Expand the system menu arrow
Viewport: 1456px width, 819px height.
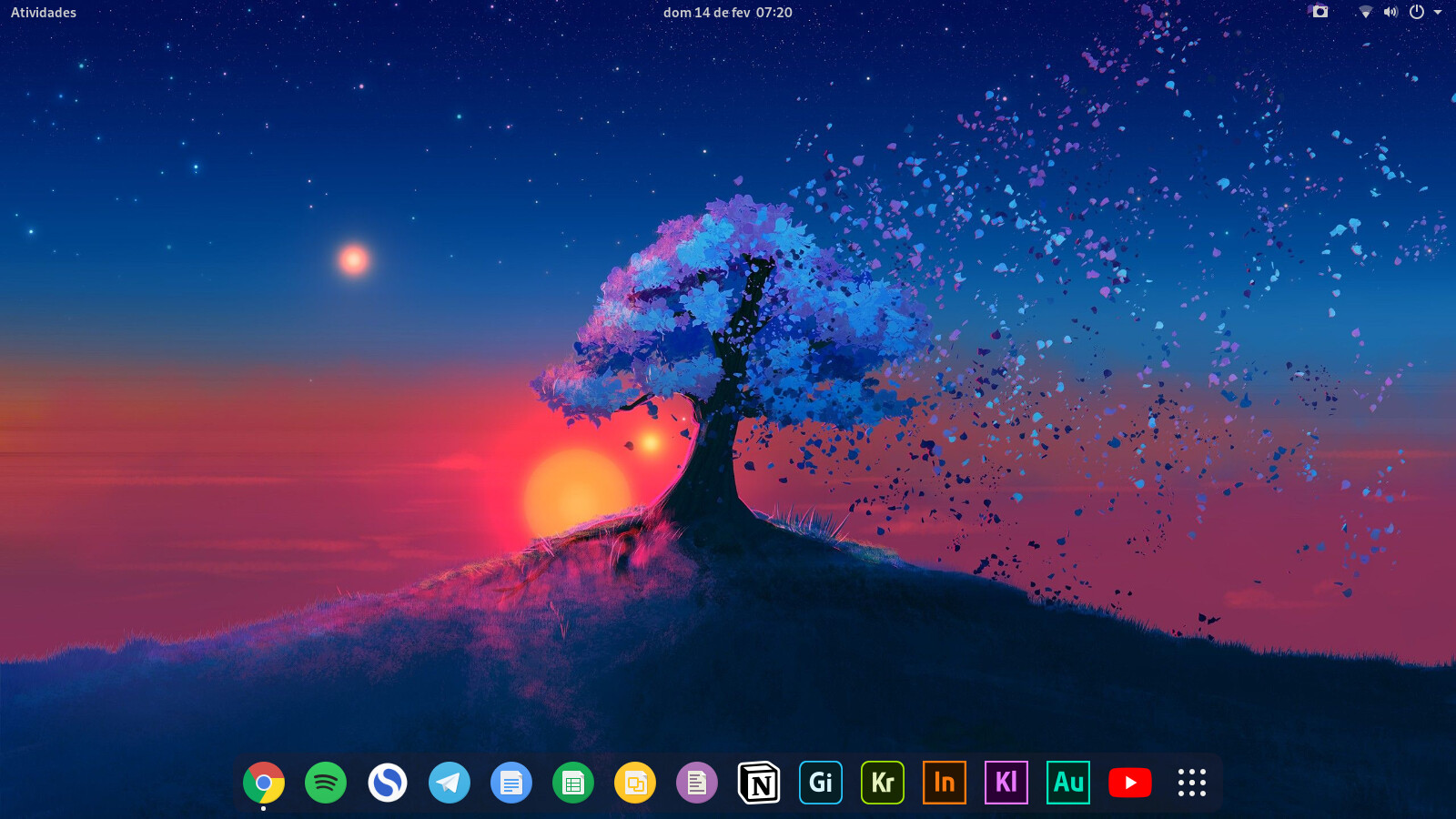tap(1438, 13)
